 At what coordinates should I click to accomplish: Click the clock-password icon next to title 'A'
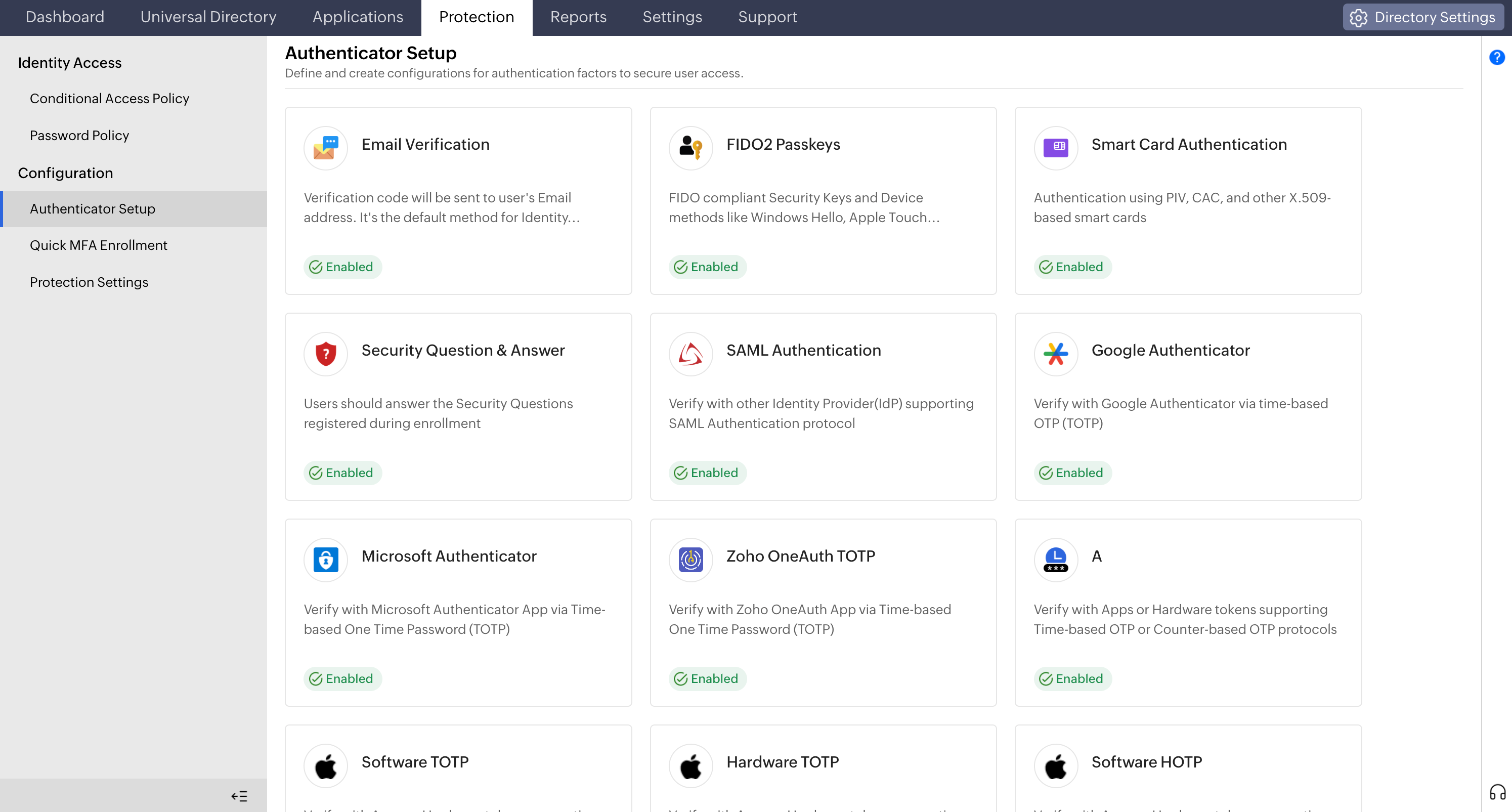pos(1055,560)
